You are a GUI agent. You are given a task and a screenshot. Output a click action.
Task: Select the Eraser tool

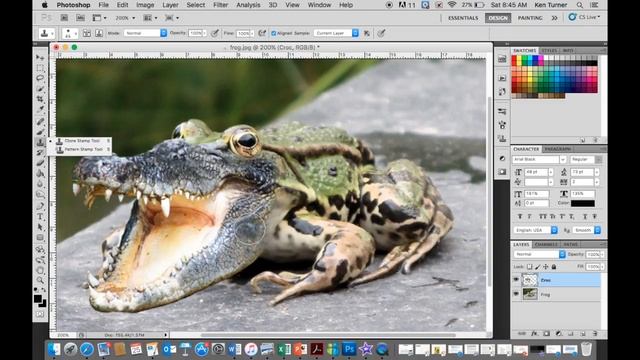[40, 163]
